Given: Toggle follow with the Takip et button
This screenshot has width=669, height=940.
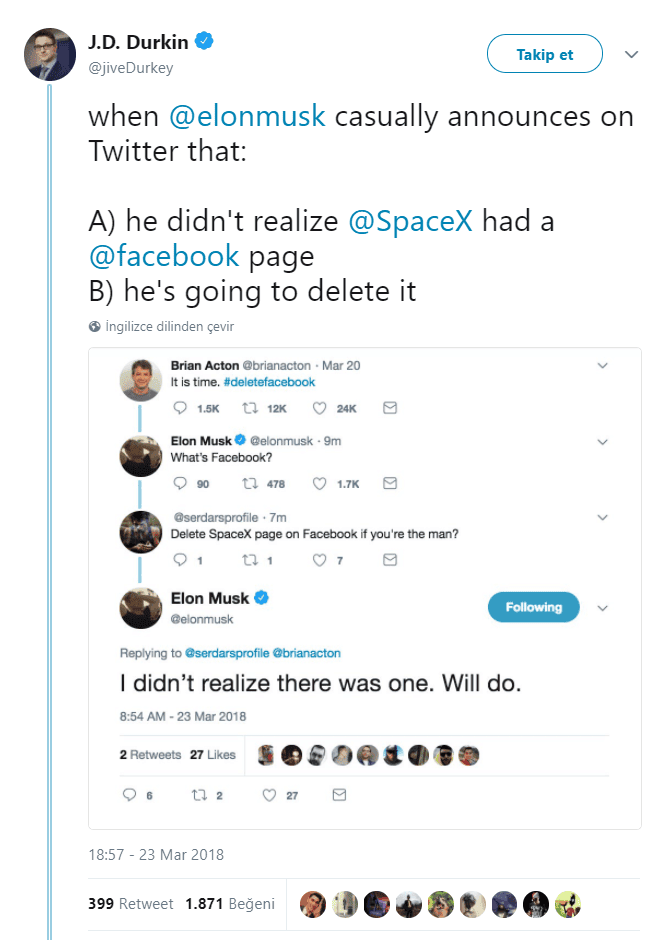Looking at the screenshot, I should 544,54.
